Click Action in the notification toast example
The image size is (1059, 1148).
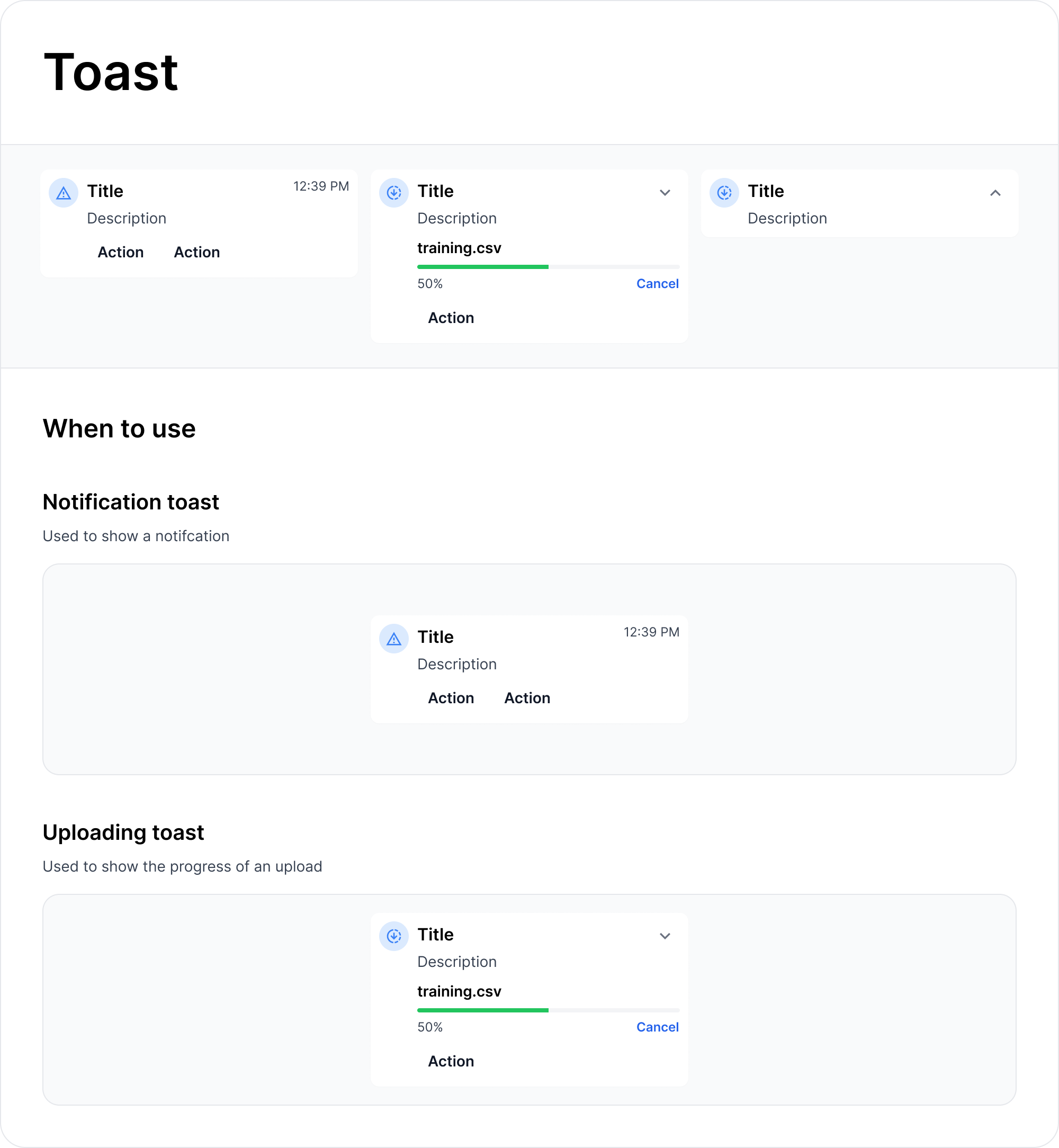[x=451, y=698]
